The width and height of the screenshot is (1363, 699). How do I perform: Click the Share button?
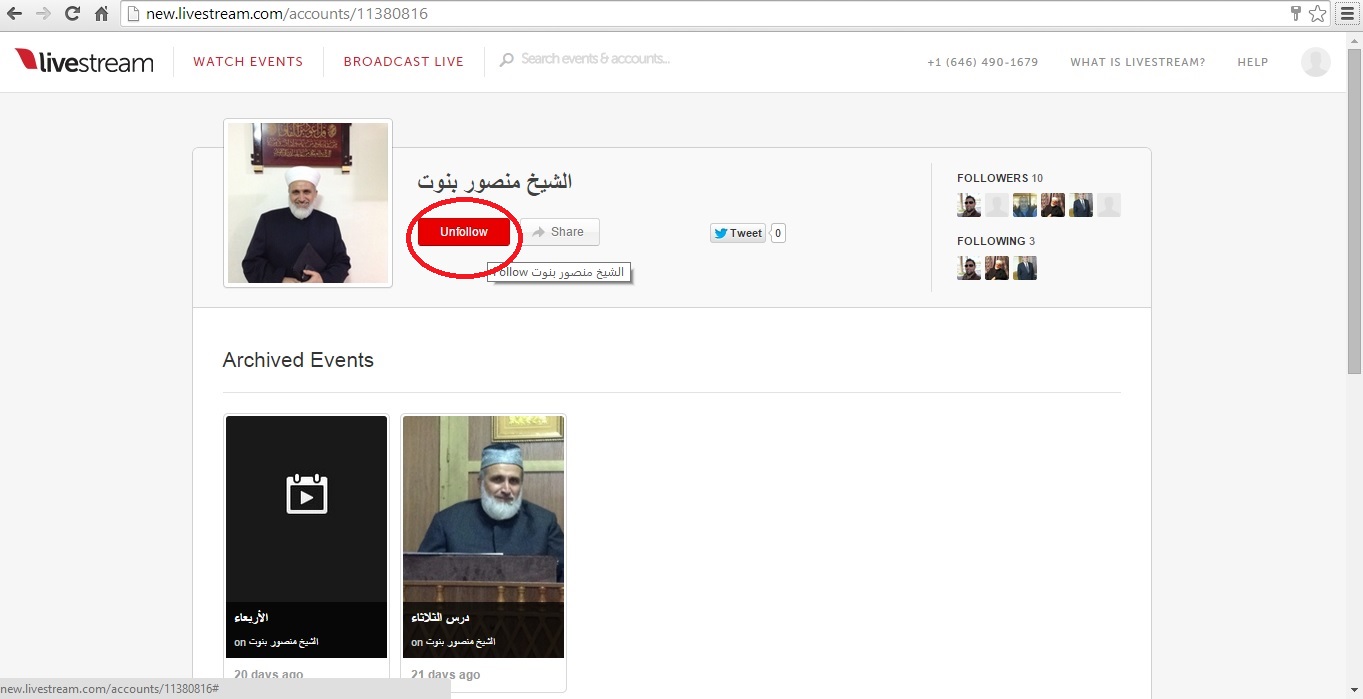tap(560, 232)
